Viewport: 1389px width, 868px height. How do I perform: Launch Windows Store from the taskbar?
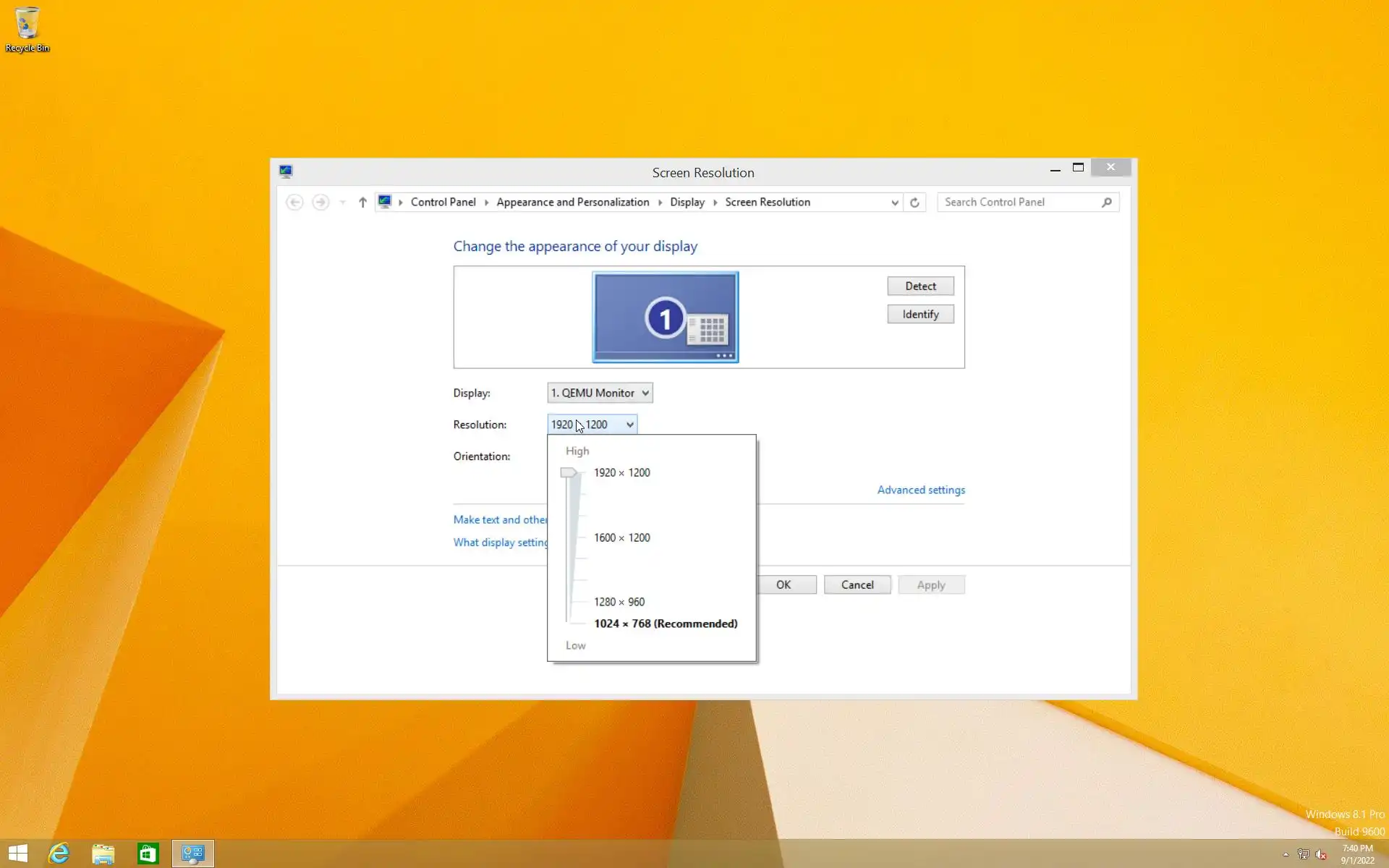(148, 854)
